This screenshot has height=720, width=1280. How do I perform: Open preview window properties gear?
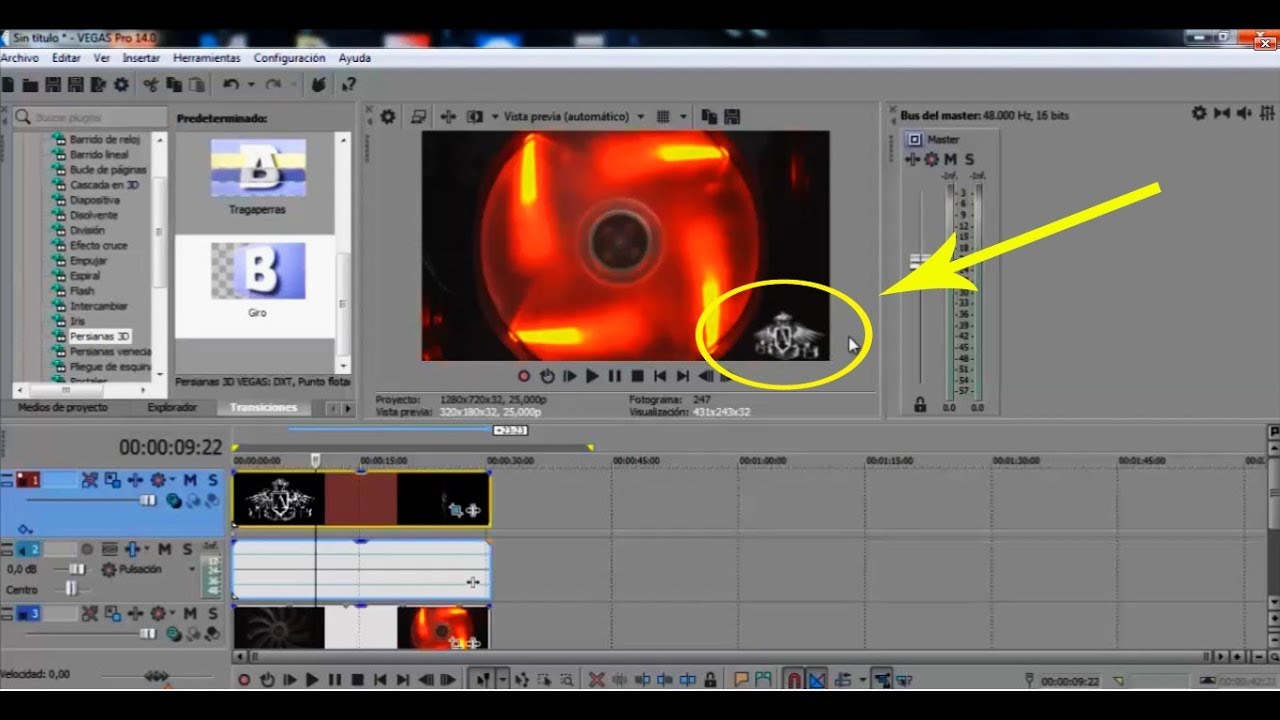[388, 116]
